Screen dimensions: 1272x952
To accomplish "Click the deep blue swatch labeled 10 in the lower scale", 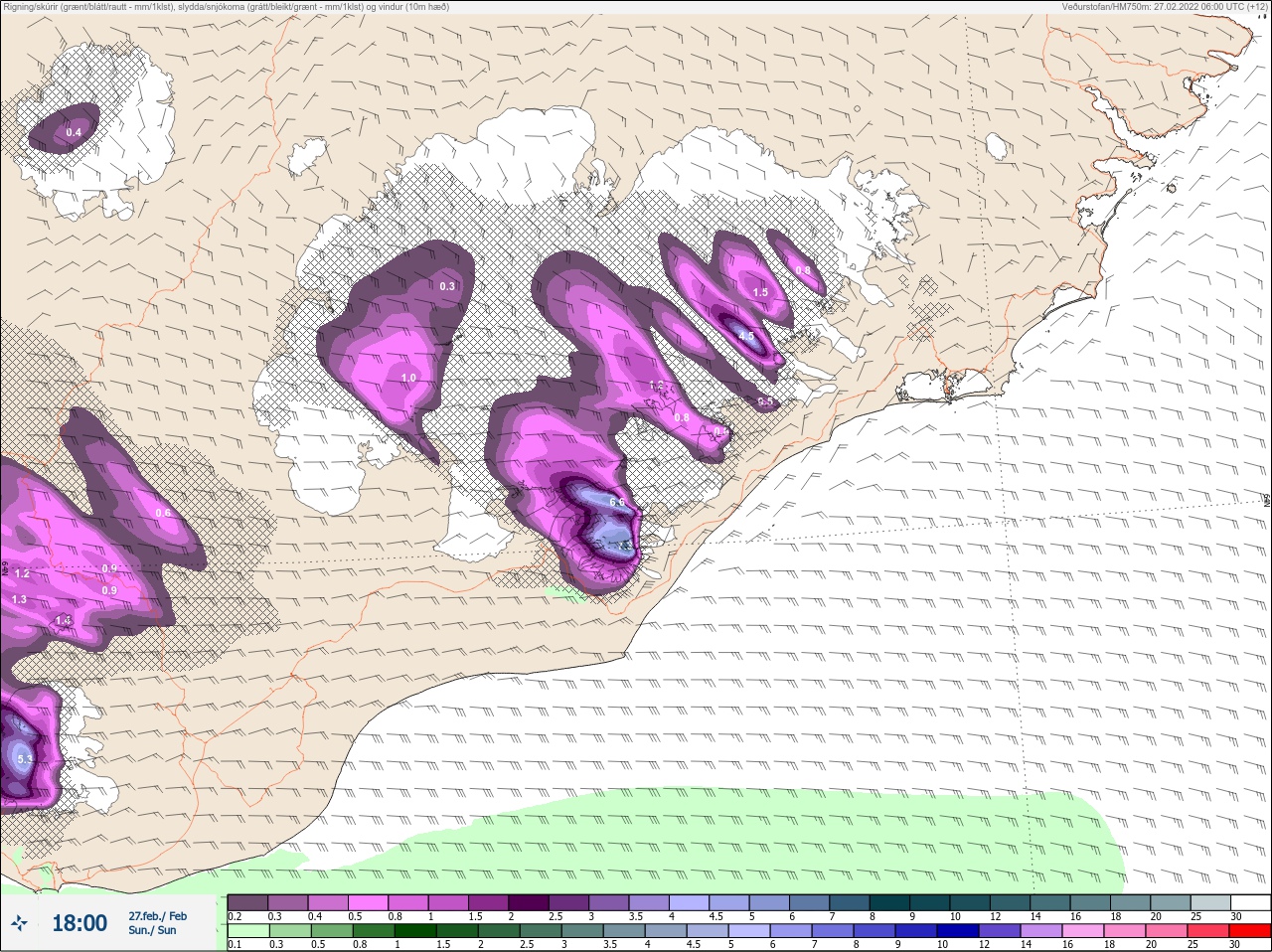I will click(x=958, y=931).
